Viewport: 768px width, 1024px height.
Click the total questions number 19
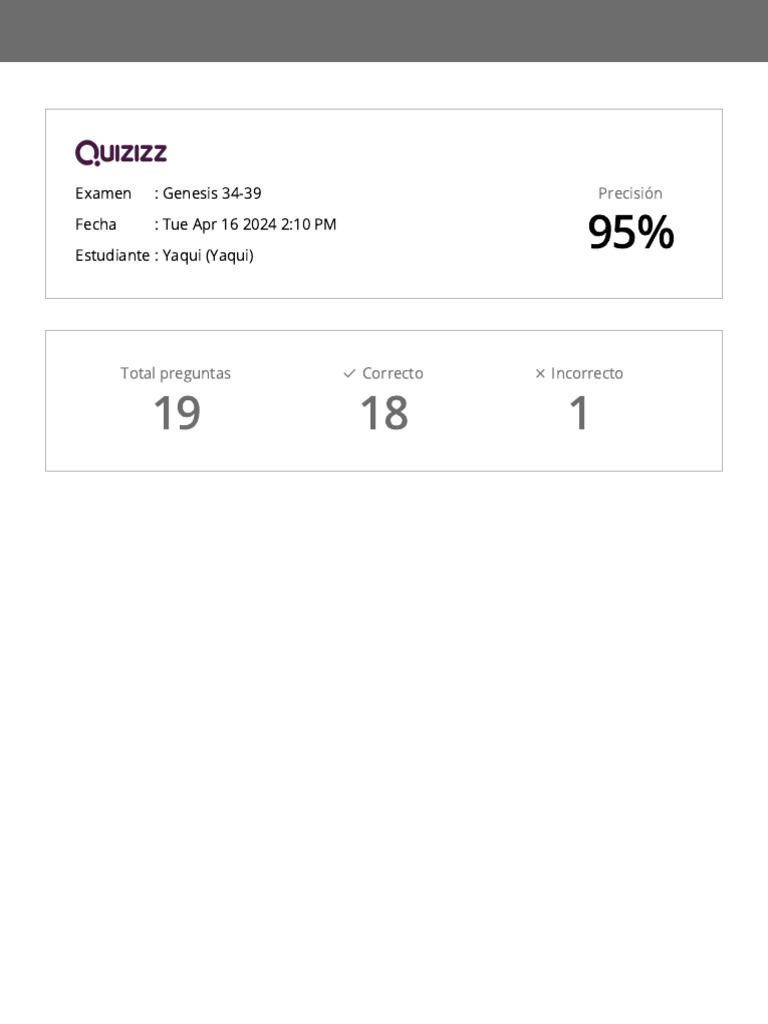176,413
